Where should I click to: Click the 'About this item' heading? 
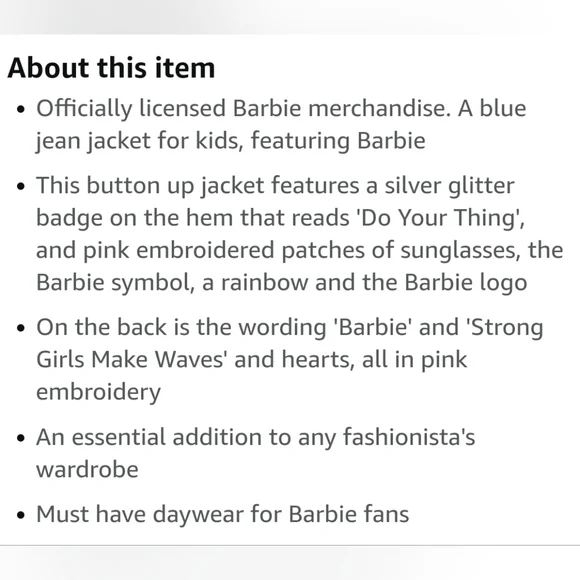(111, 68)
